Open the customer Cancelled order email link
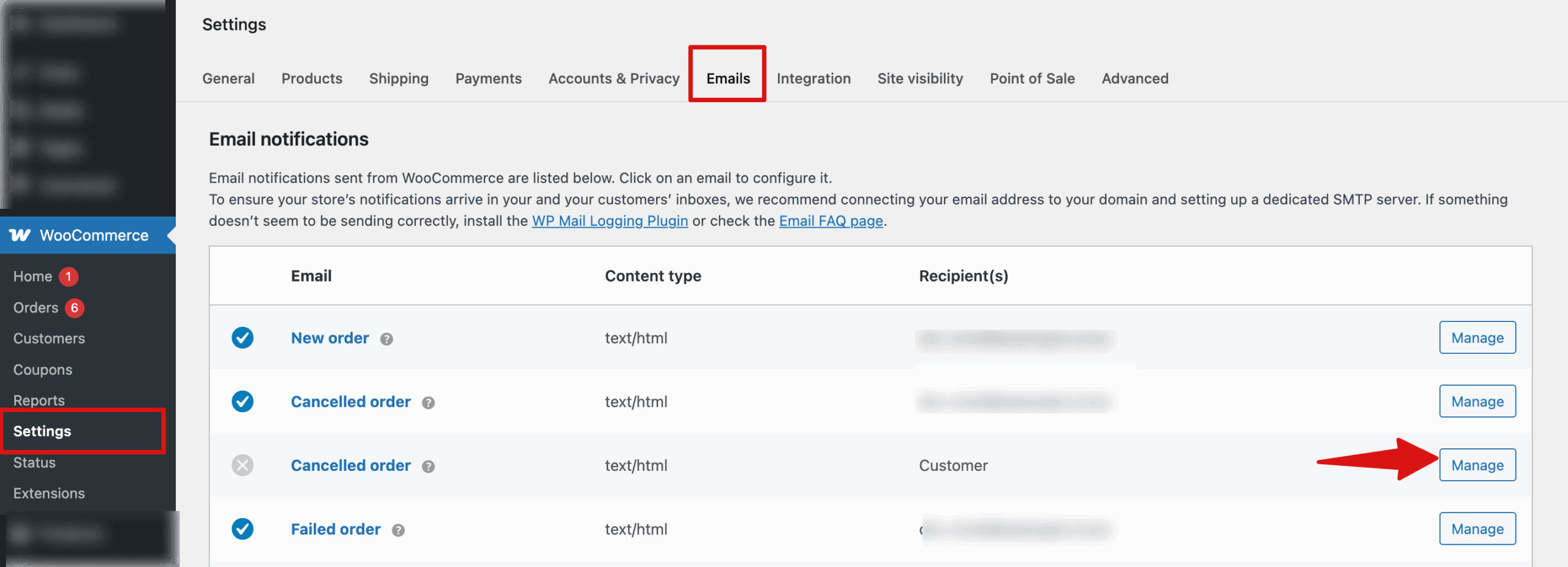 coord(350,465)
